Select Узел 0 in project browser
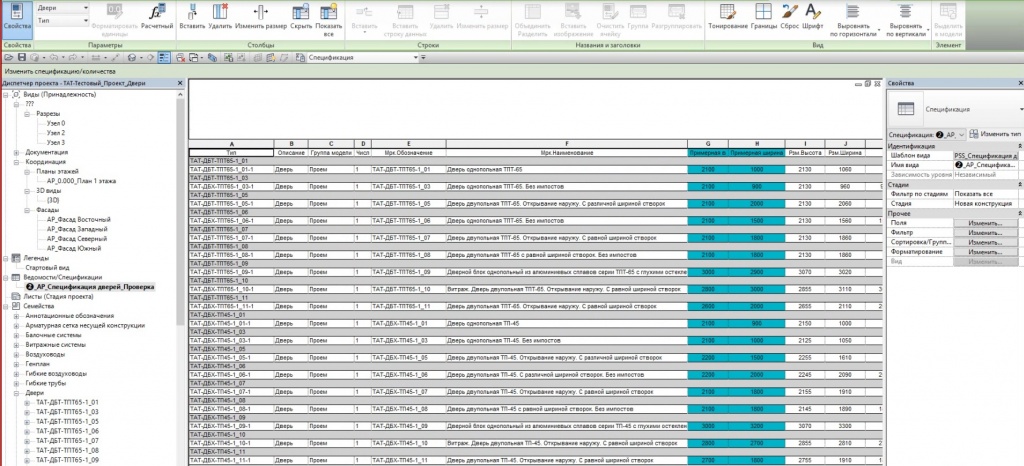1024x466 pixels. (56, 123)
